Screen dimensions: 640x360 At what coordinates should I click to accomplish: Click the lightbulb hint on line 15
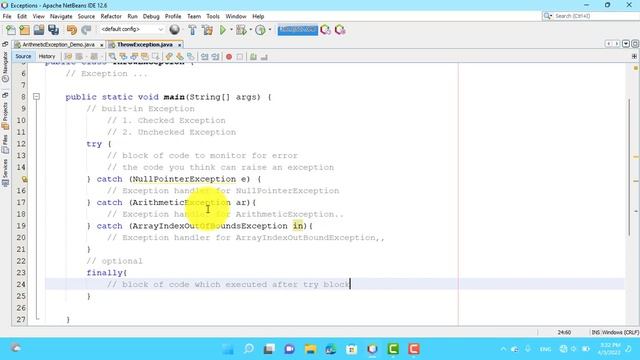24,179
